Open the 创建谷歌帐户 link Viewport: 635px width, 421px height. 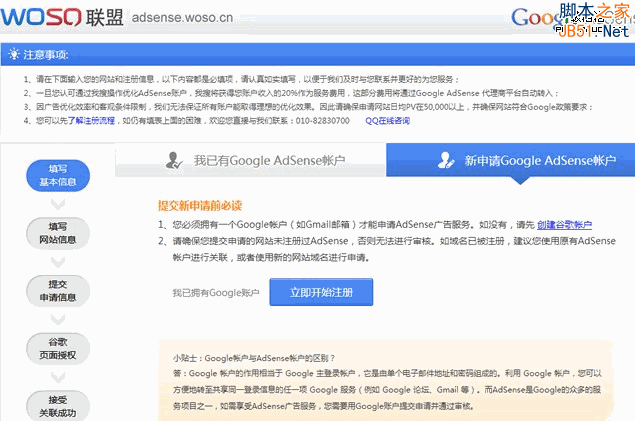point(565,225)
